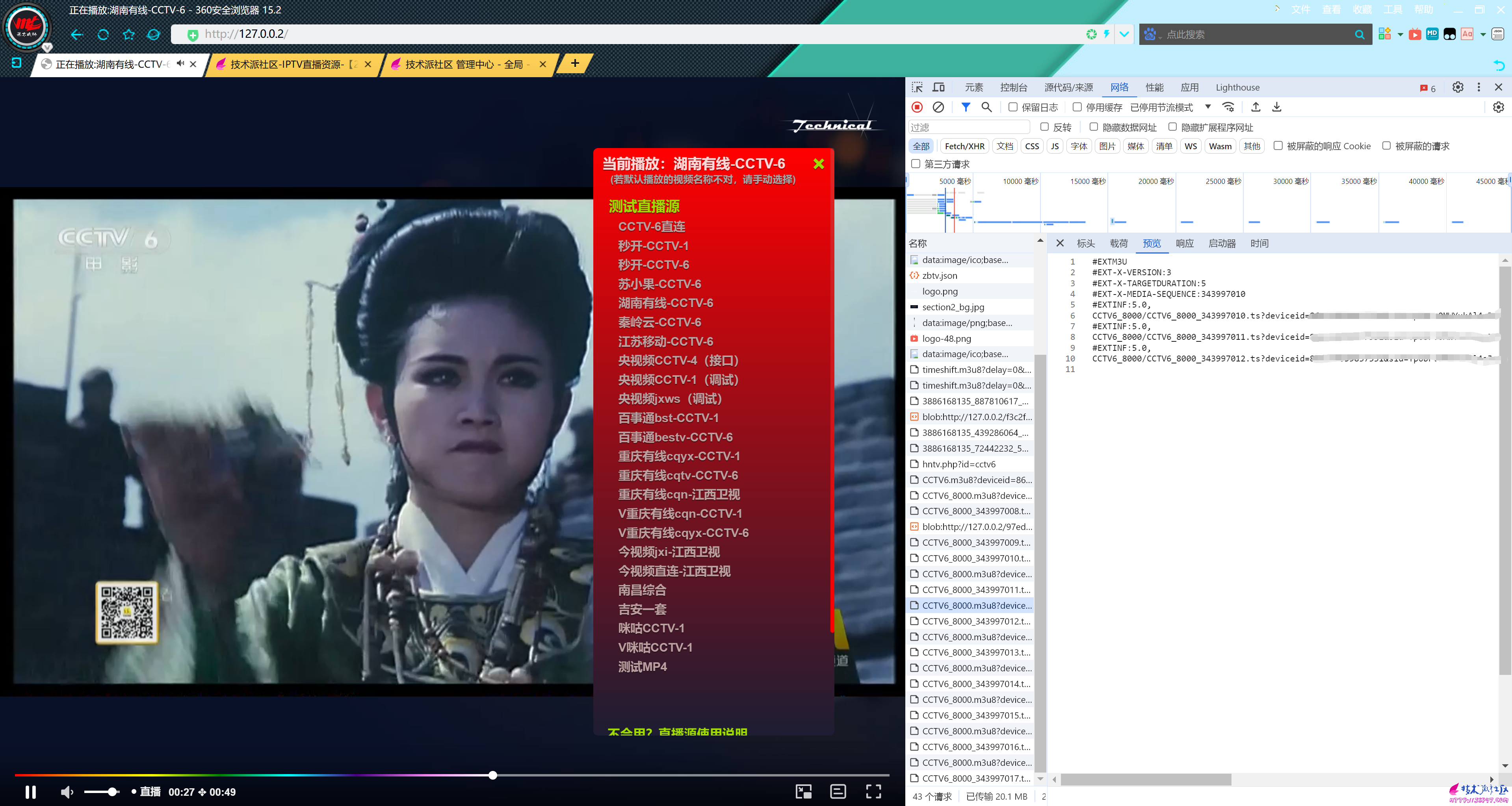Bookmark page with star icon

point(129,35)
